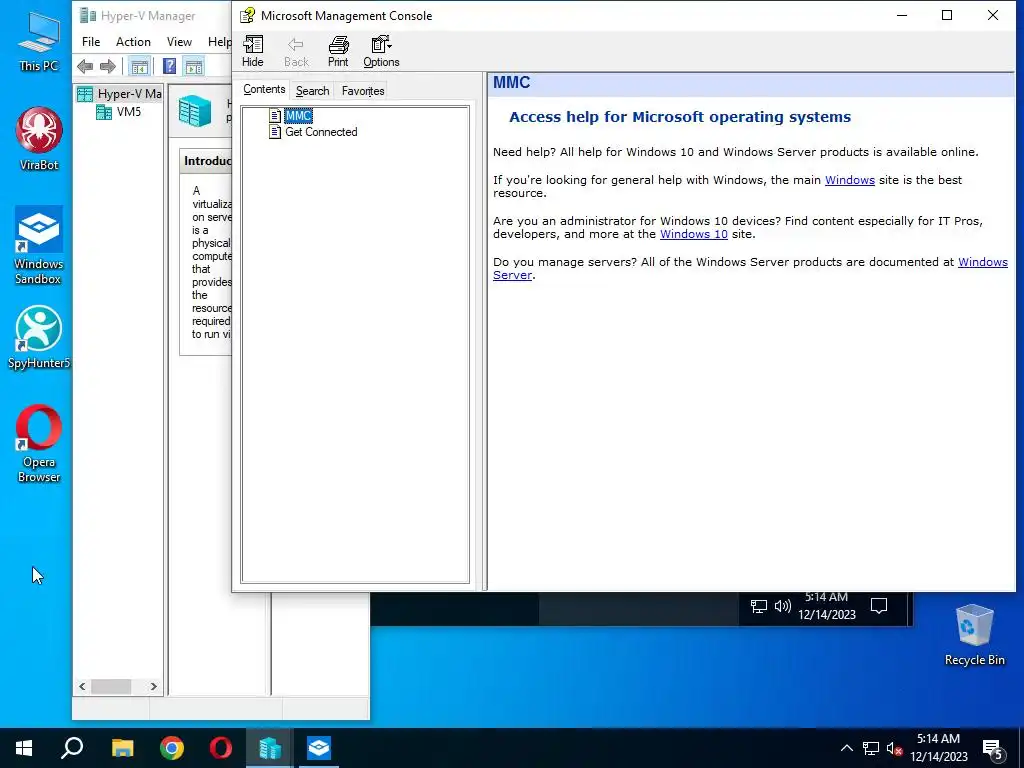
Task: Open the Windows 10 site link
Action: point(694,234)
